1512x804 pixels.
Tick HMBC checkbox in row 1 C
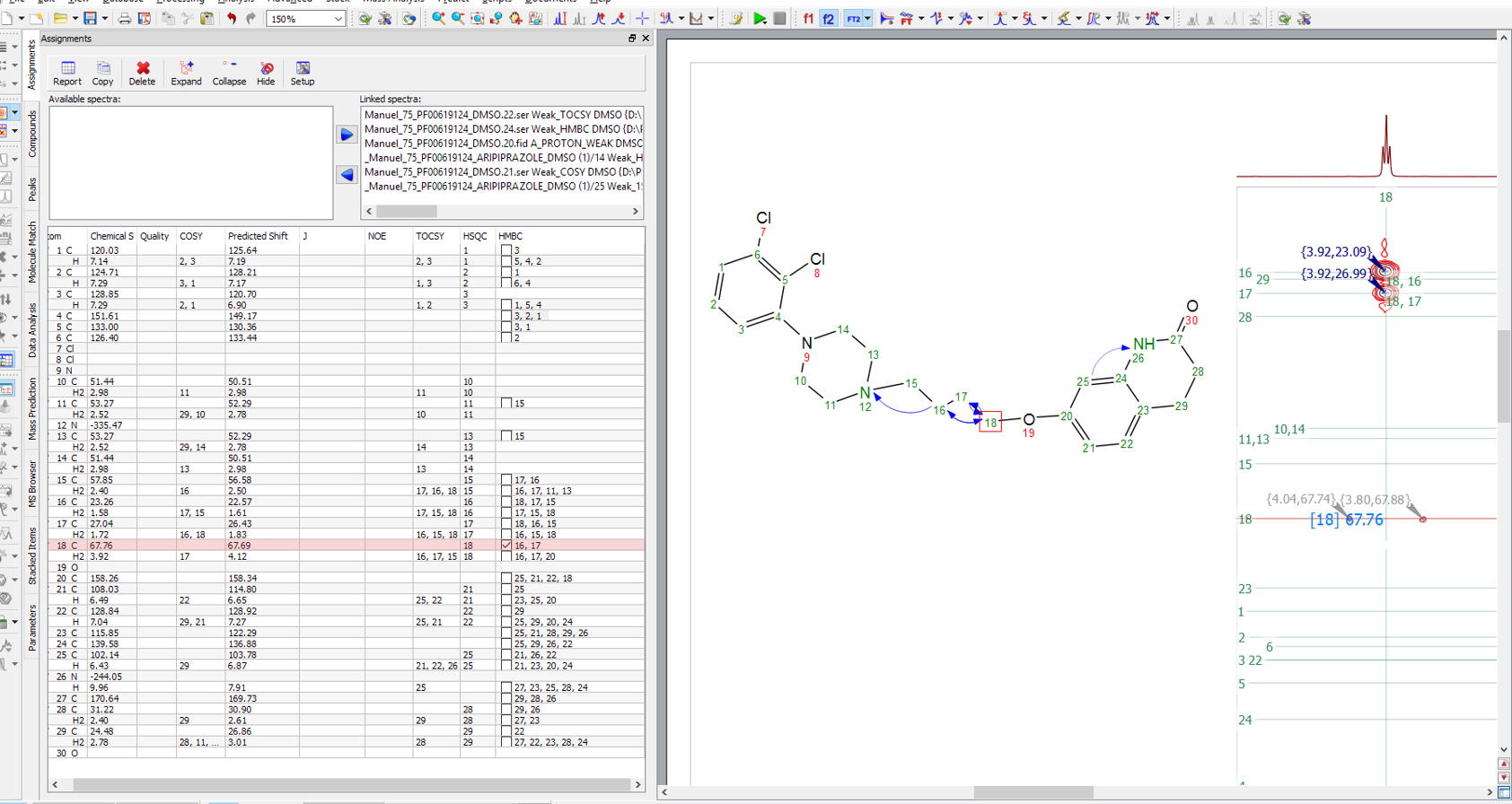click(506, 250)
